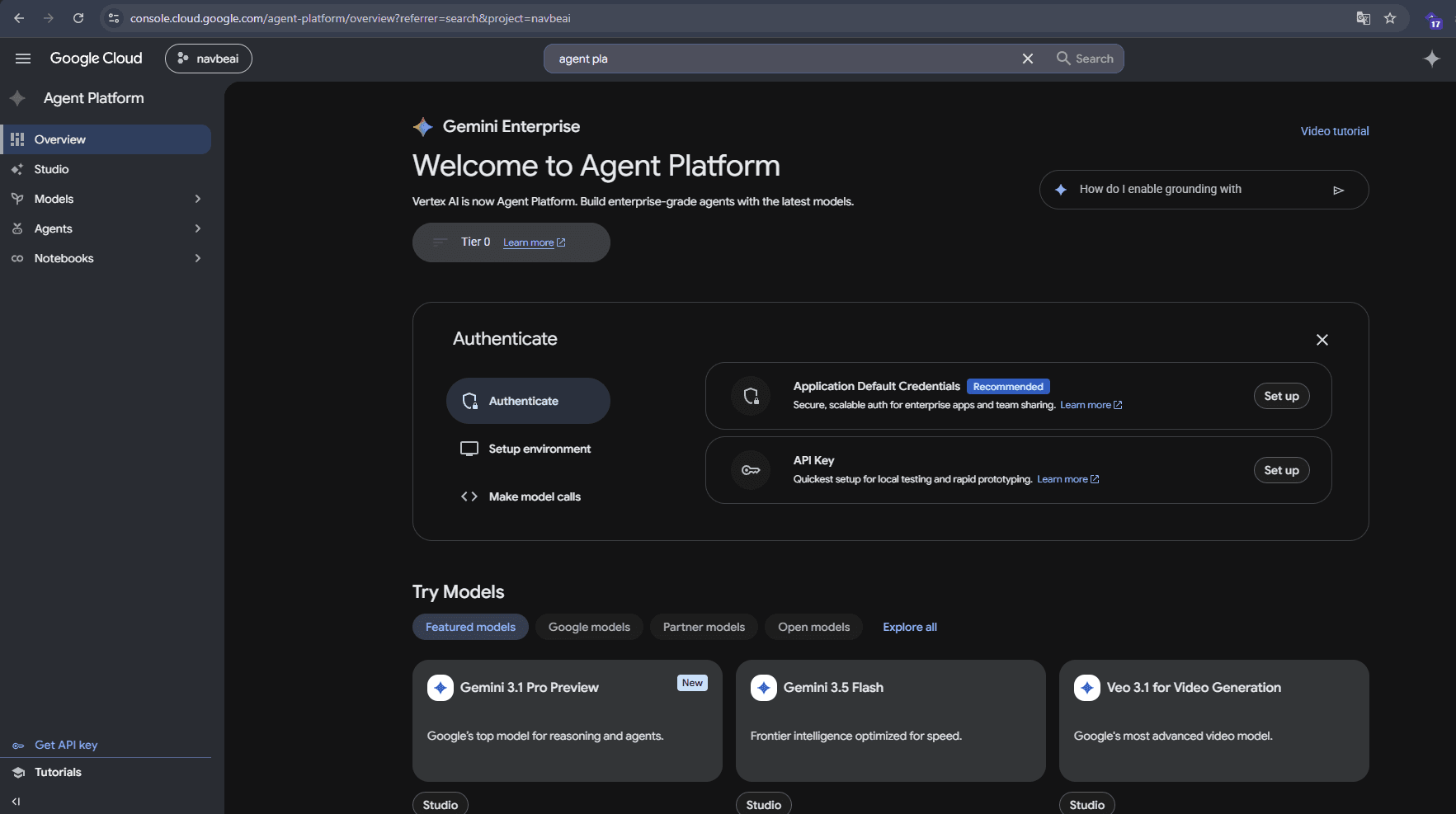The height and width of the screenshot is (814, 1456).
Task: Set up the API Key
Action: [1281, 470]
